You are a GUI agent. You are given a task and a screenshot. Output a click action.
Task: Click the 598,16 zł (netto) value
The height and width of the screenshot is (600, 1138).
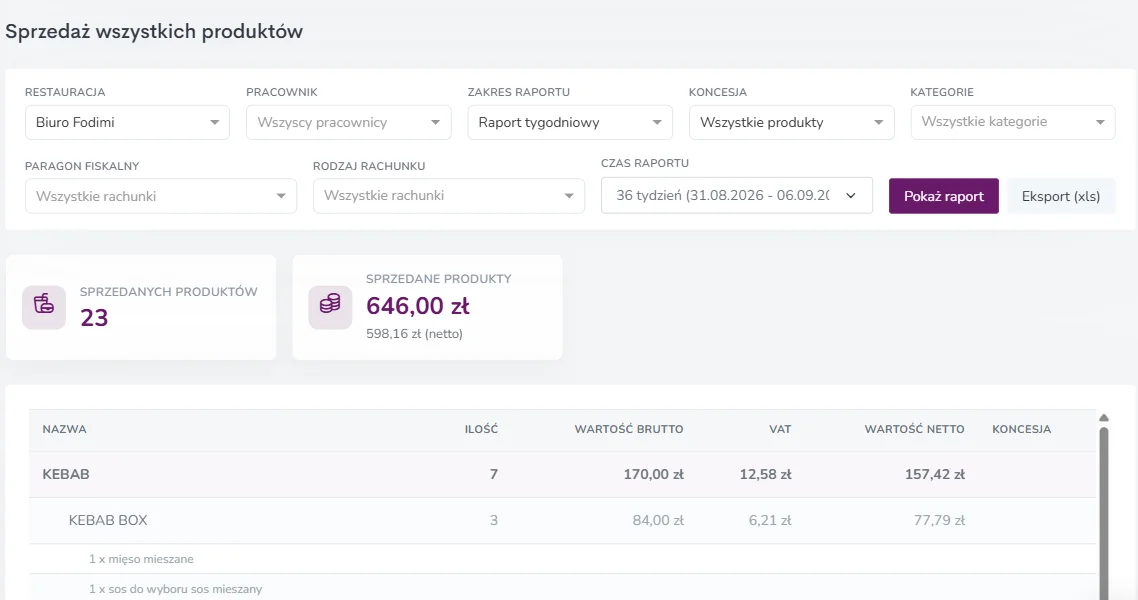coord(414,334)
